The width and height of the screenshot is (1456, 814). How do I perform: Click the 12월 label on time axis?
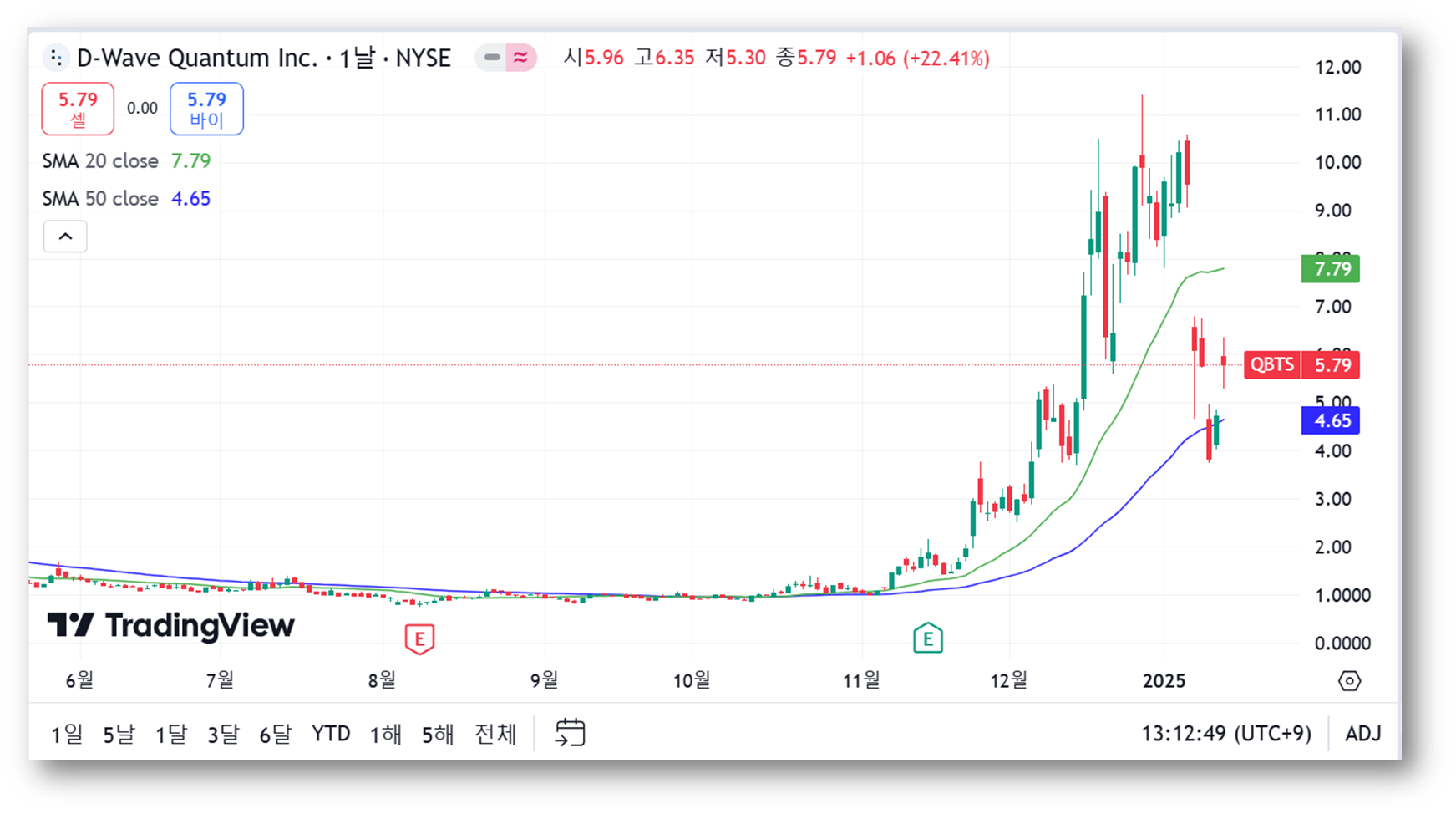[x=1009, y=681]
